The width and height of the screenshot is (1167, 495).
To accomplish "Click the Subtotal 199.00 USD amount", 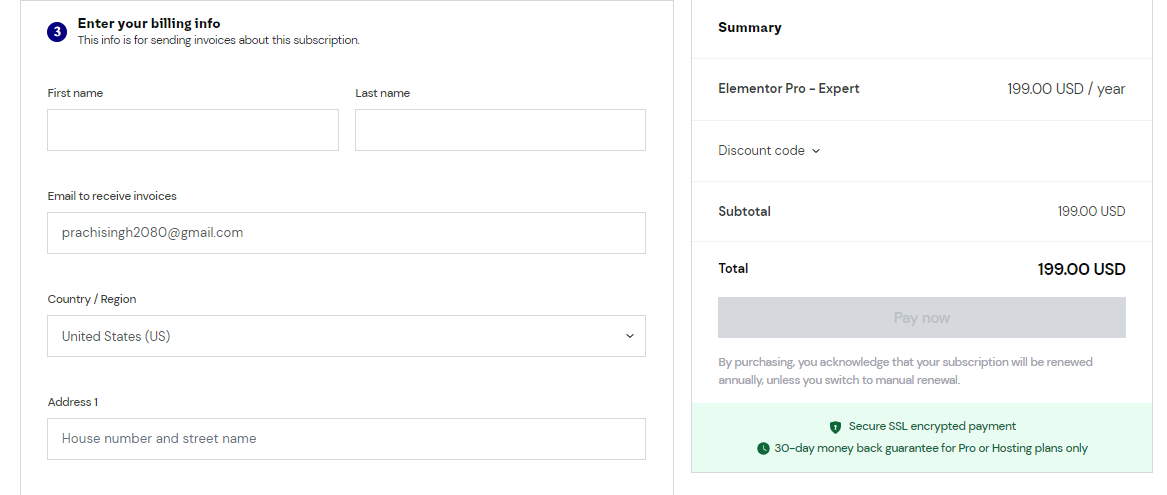I will [x=1092, y=211].
